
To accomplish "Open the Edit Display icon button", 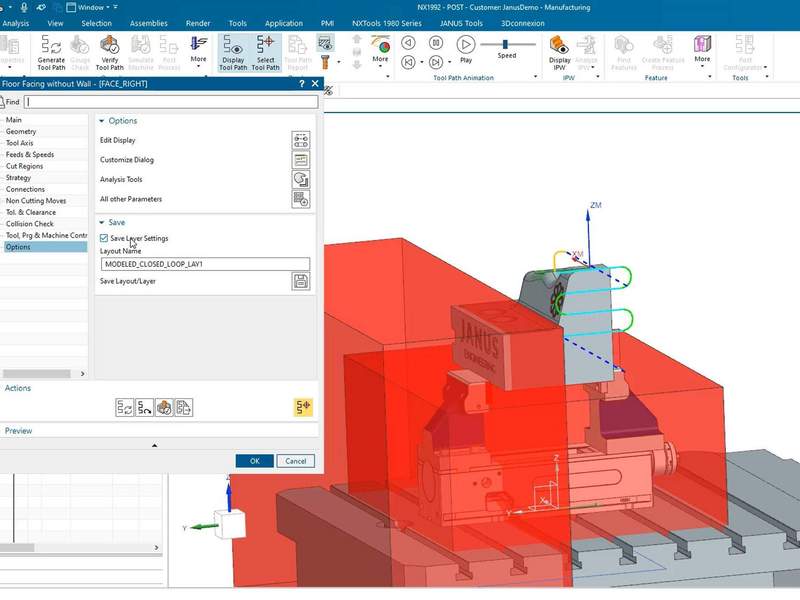I will click(x=301, y=140).
